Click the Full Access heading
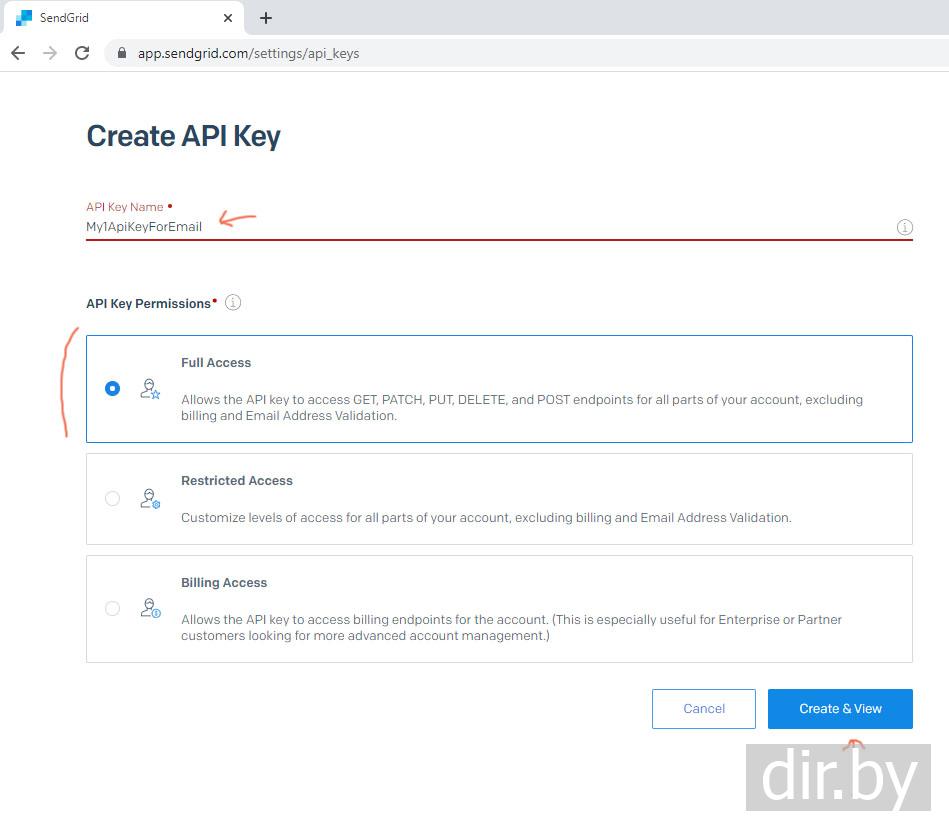Screen dimensions: 949x827 [216, 363]
